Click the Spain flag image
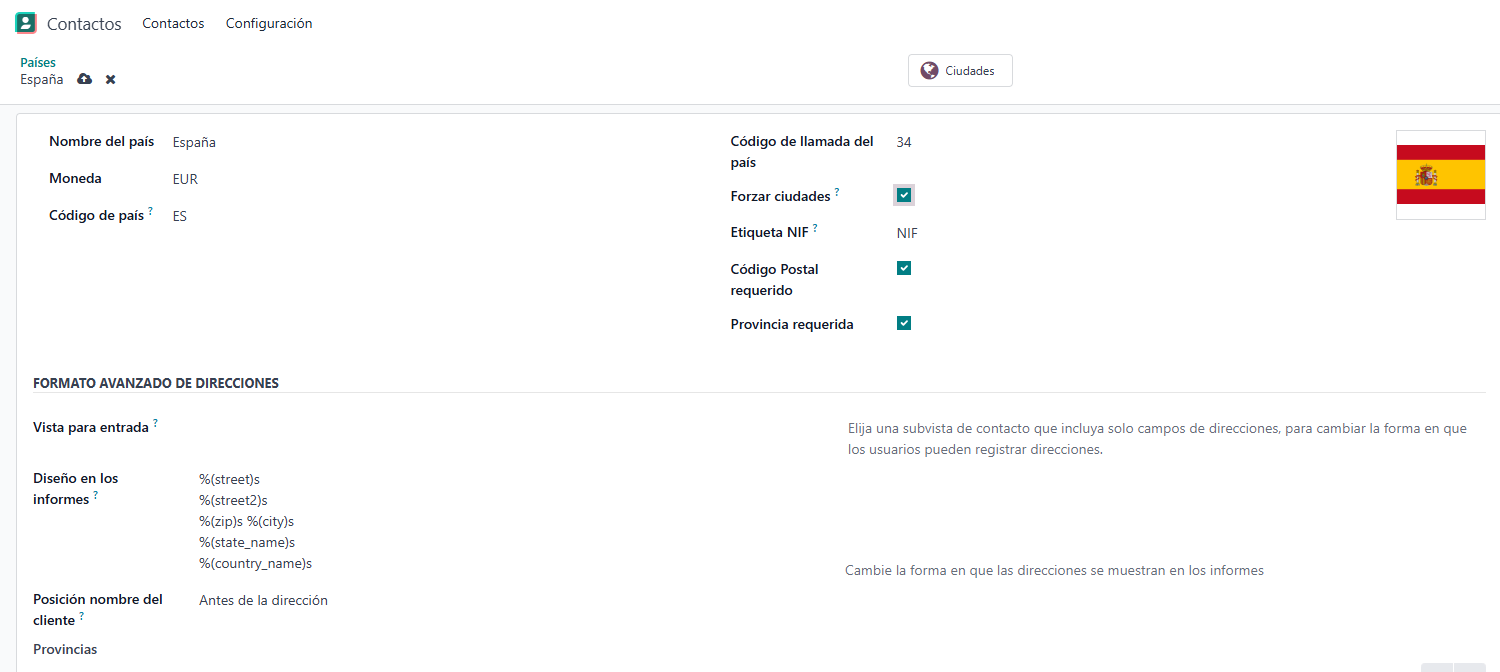The height and width of the screenshot is (672, 1500). tap(1440, 175)
